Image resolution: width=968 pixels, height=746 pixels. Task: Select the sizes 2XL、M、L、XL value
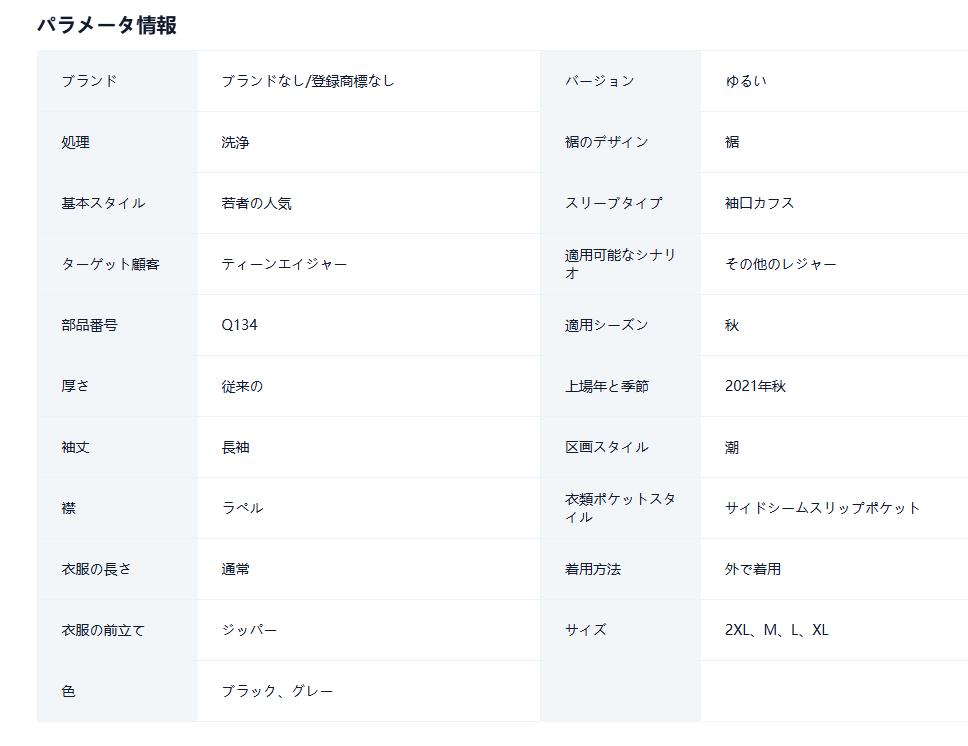point(777,630)
